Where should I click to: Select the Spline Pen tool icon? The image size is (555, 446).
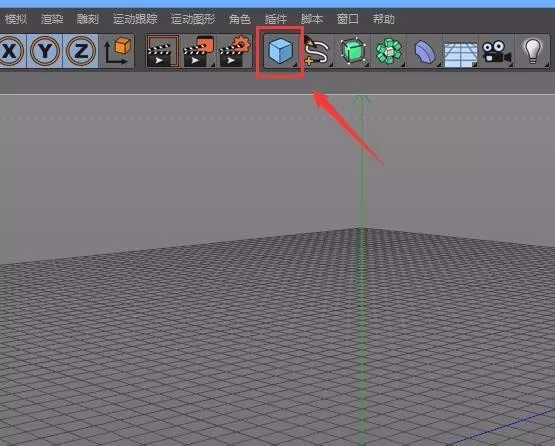click(316, 51)
